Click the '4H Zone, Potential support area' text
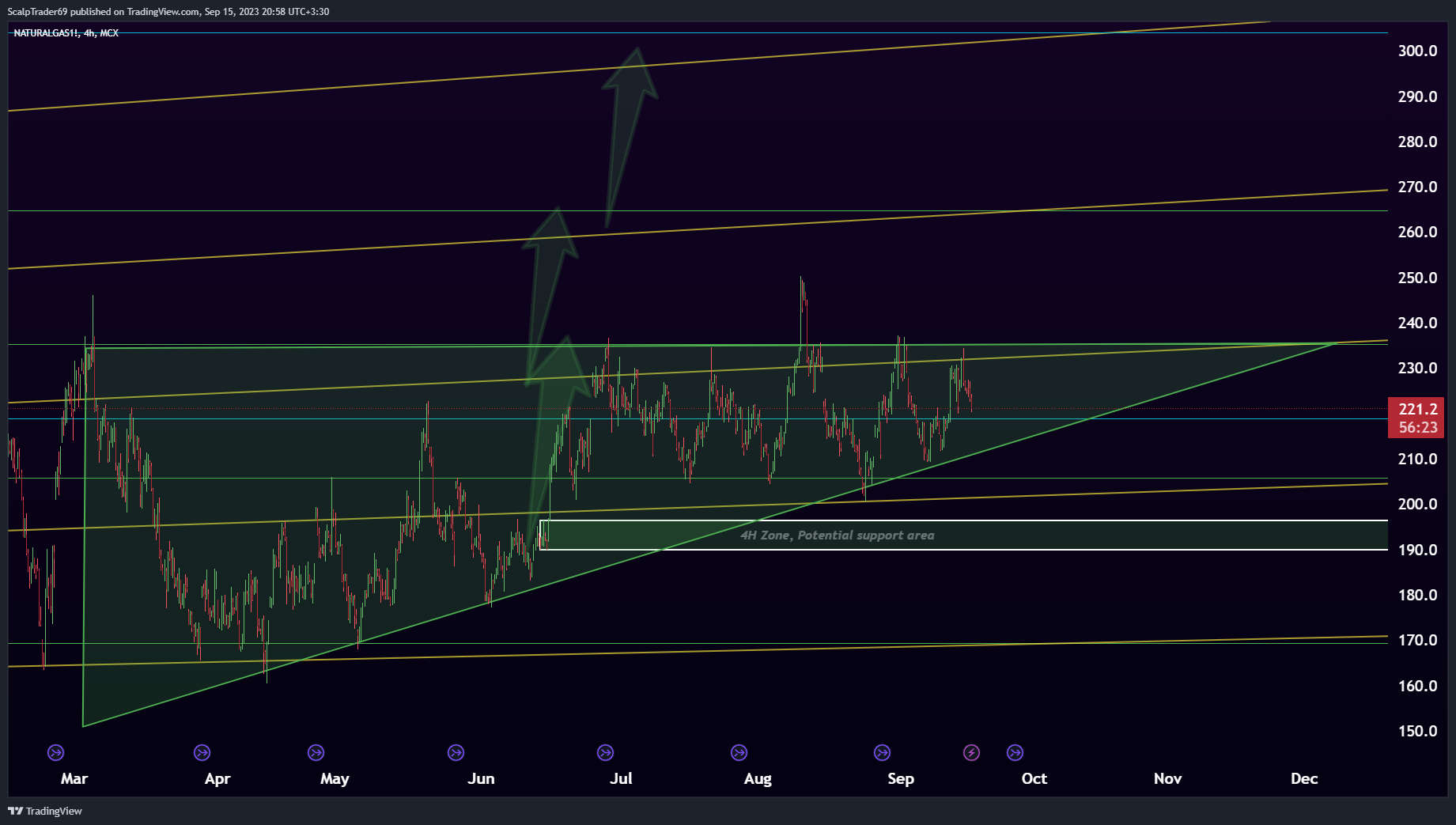The image size is (1456, 825). pos(838,535)
